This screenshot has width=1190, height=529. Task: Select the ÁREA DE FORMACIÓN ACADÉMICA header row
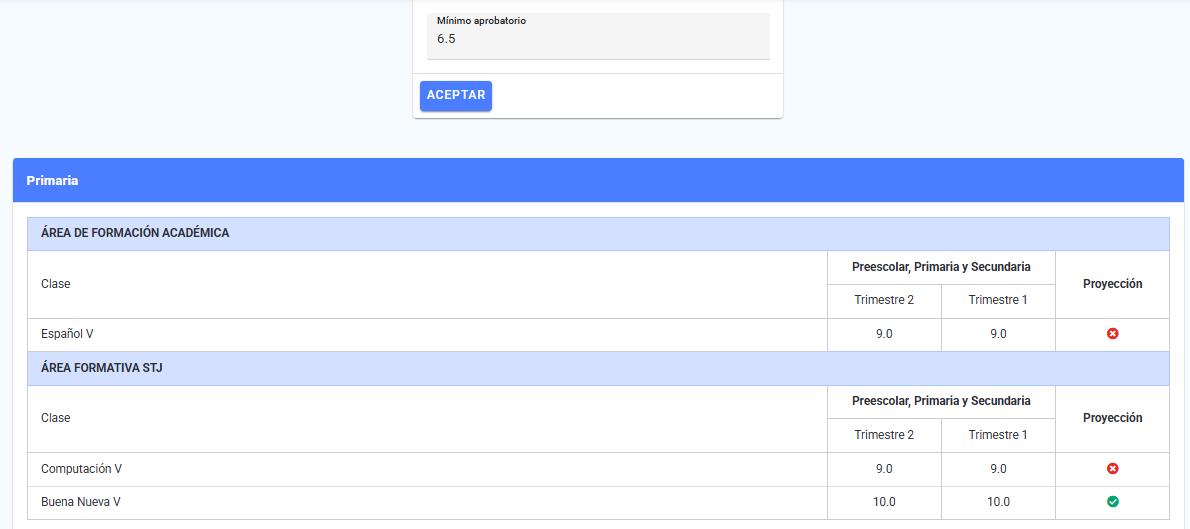coord(598,234)
